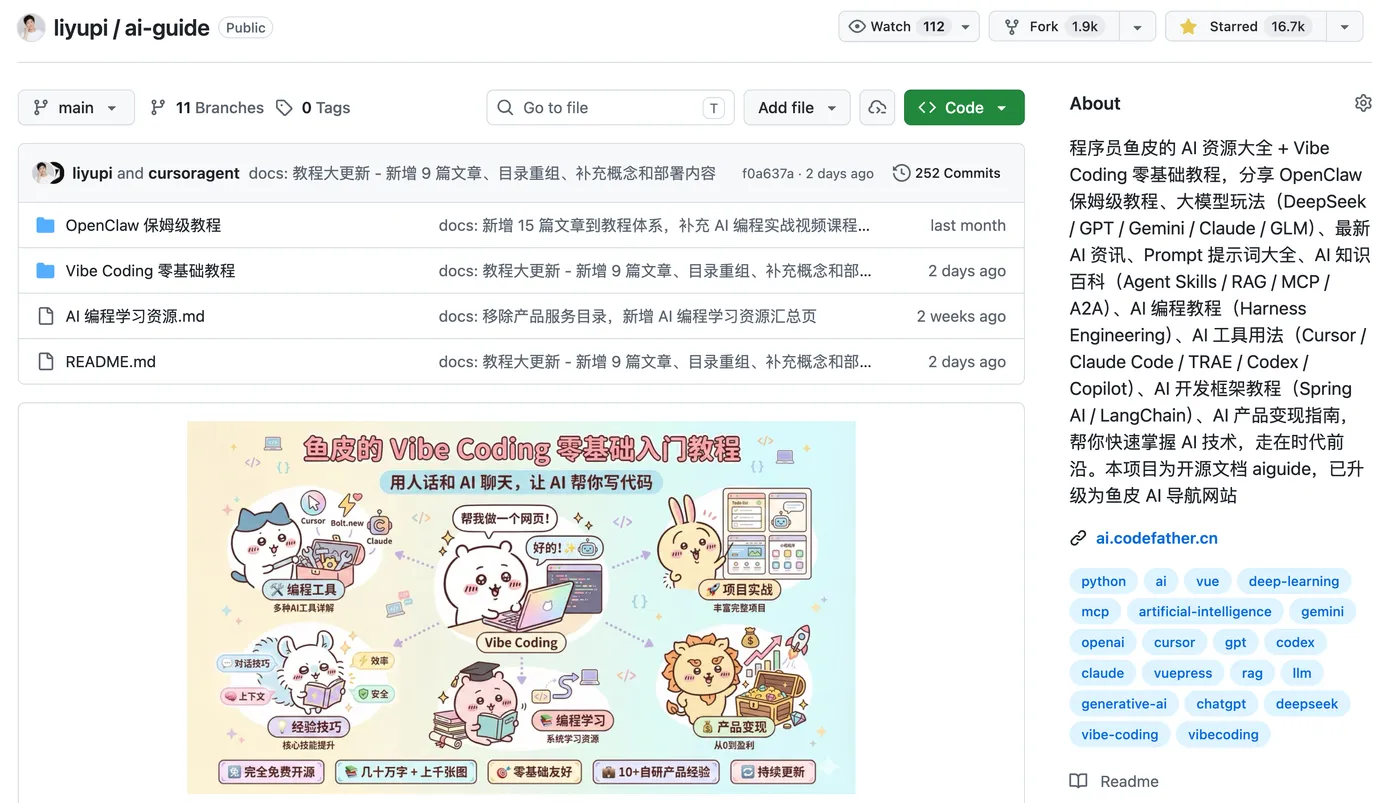Click the Tags label icon

[284, 108]
